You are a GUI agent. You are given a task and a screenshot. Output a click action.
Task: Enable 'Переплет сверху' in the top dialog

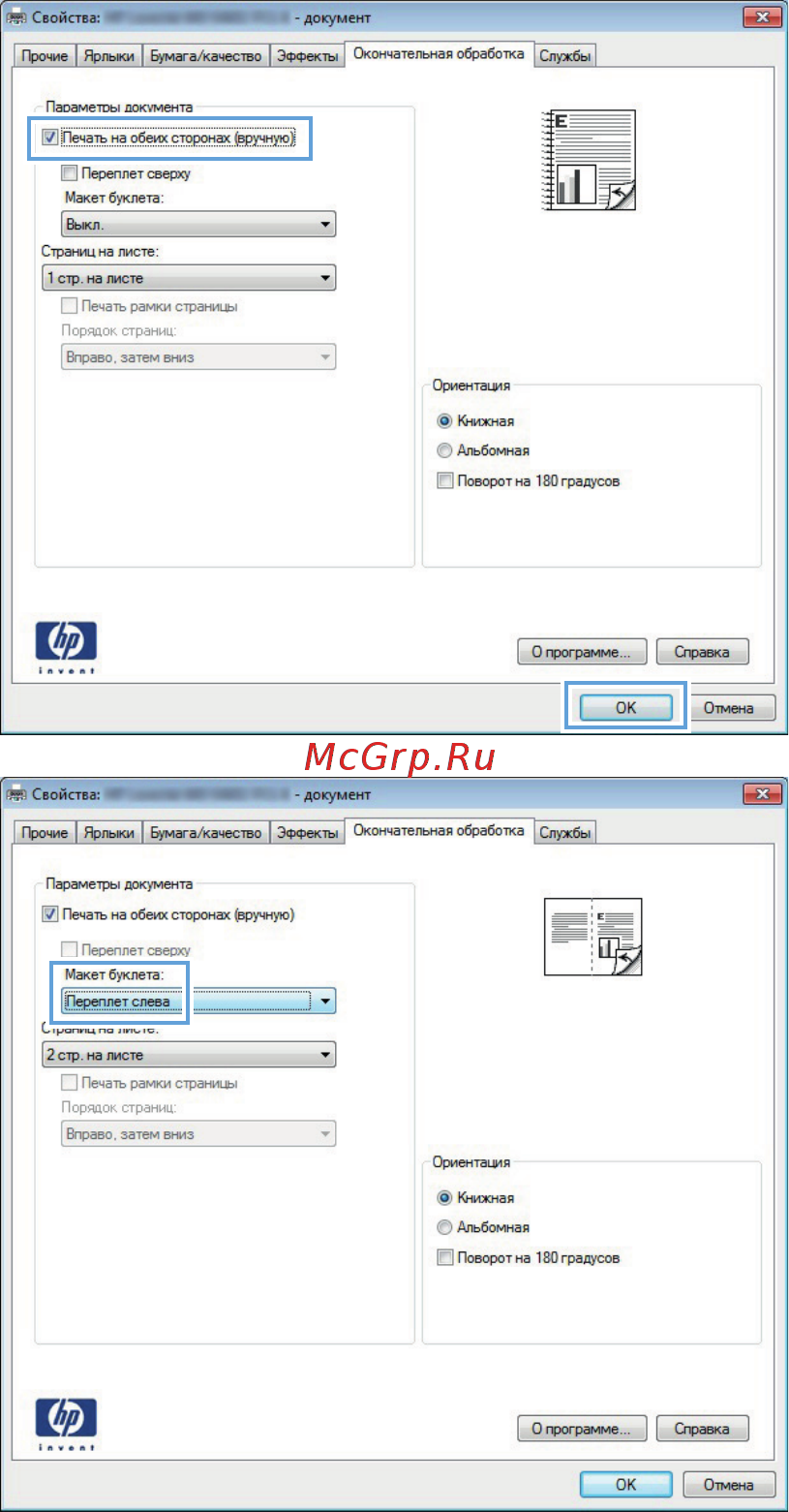pyautogui.click(x=69, y=174)
